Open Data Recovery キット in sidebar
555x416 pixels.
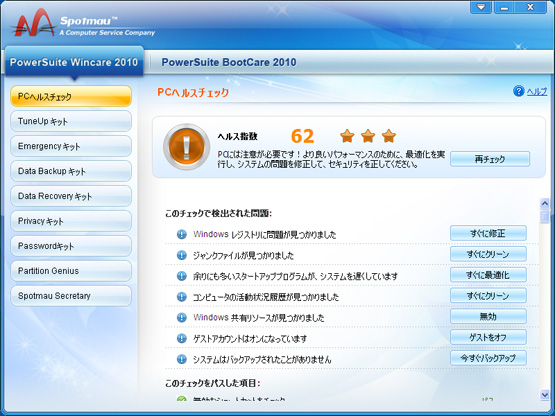coord(71,196)
